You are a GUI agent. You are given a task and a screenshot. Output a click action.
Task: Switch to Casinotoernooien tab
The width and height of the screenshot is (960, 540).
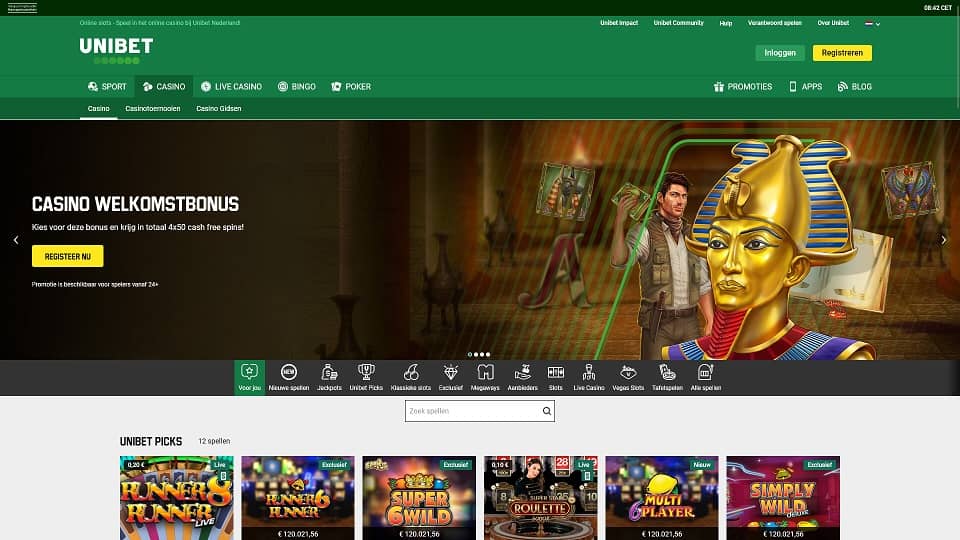(152, 108)
